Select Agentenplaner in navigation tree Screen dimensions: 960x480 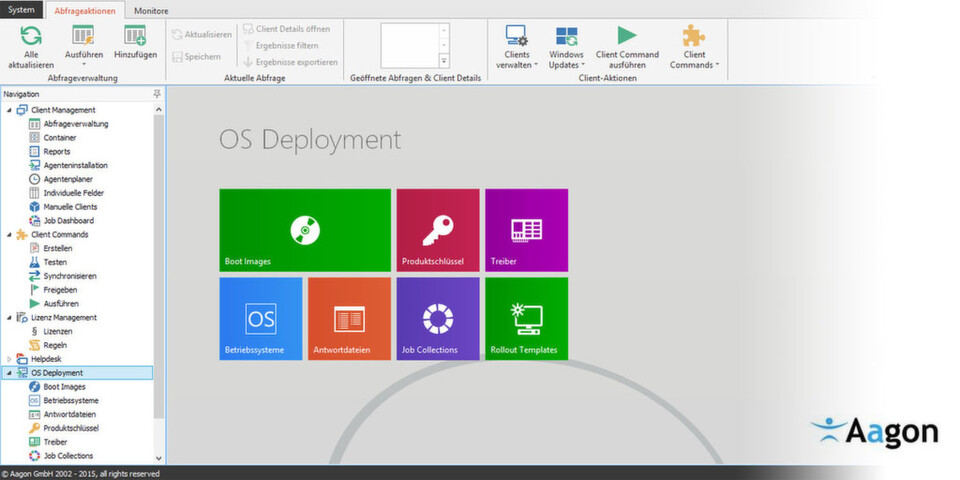[x=68, y=179]
